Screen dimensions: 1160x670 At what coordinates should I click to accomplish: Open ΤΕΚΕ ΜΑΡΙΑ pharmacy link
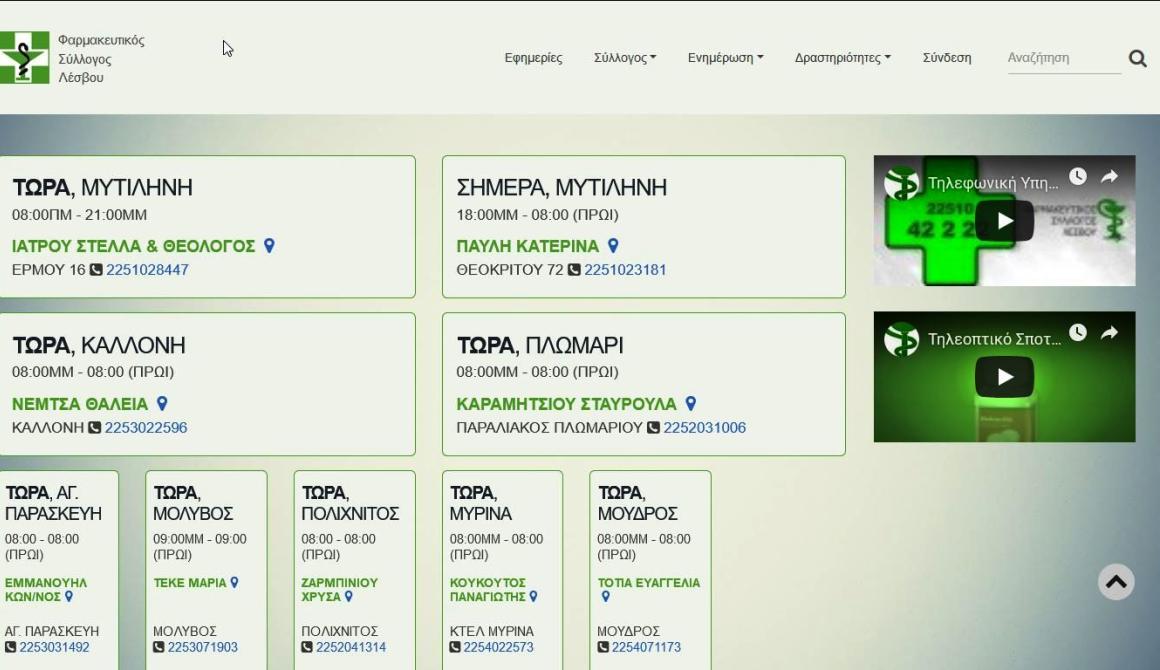click(189, 583)
